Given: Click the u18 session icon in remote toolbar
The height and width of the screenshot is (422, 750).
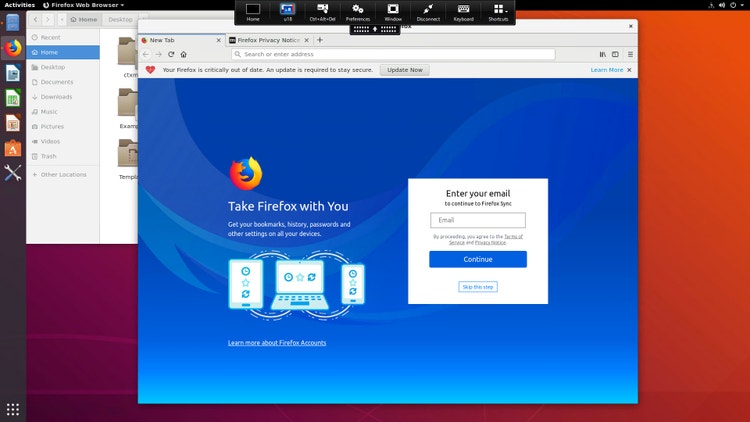Looking at the screenshot, I should click(x=287, y=12).
